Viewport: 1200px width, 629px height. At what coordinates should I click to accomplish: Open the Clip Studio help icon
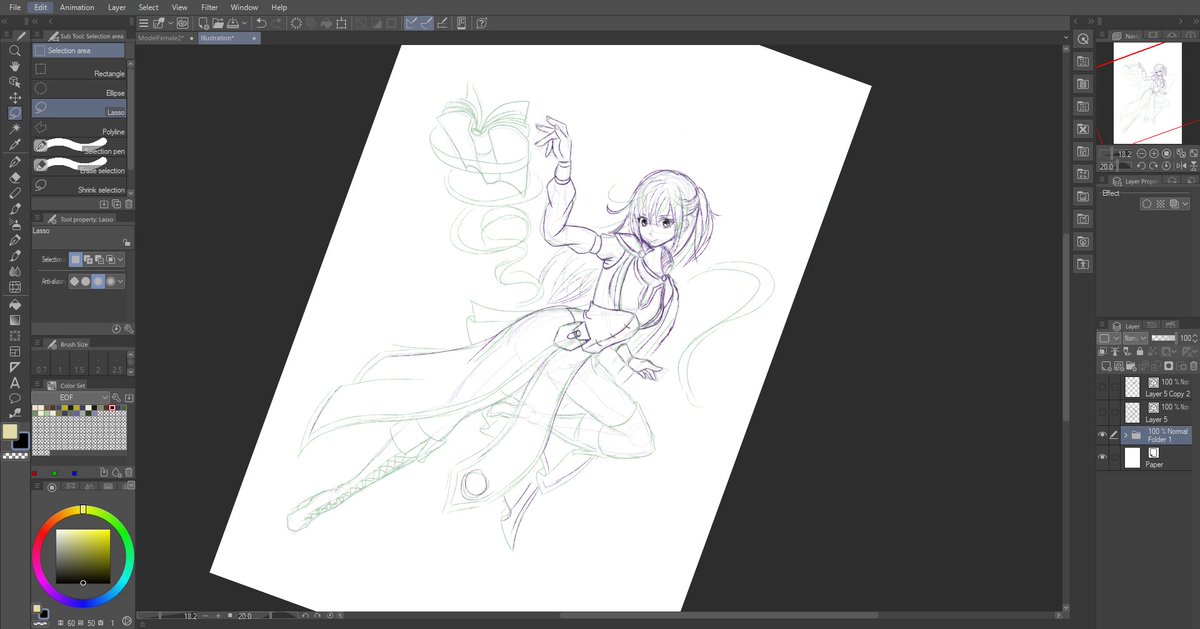pyautogui.click(x=480, y=24)
